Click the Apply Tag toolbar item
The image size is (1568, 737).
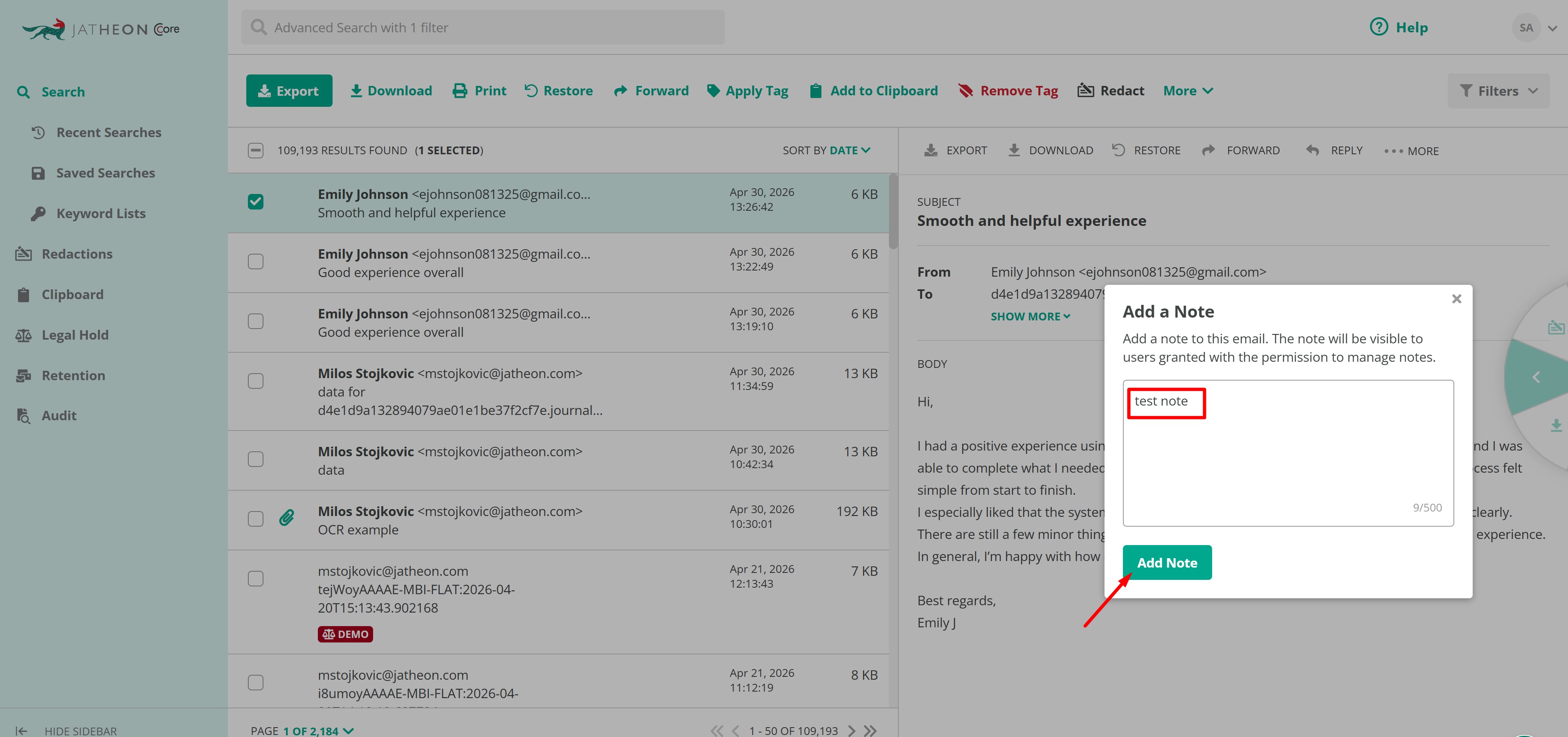click(747, 91)
